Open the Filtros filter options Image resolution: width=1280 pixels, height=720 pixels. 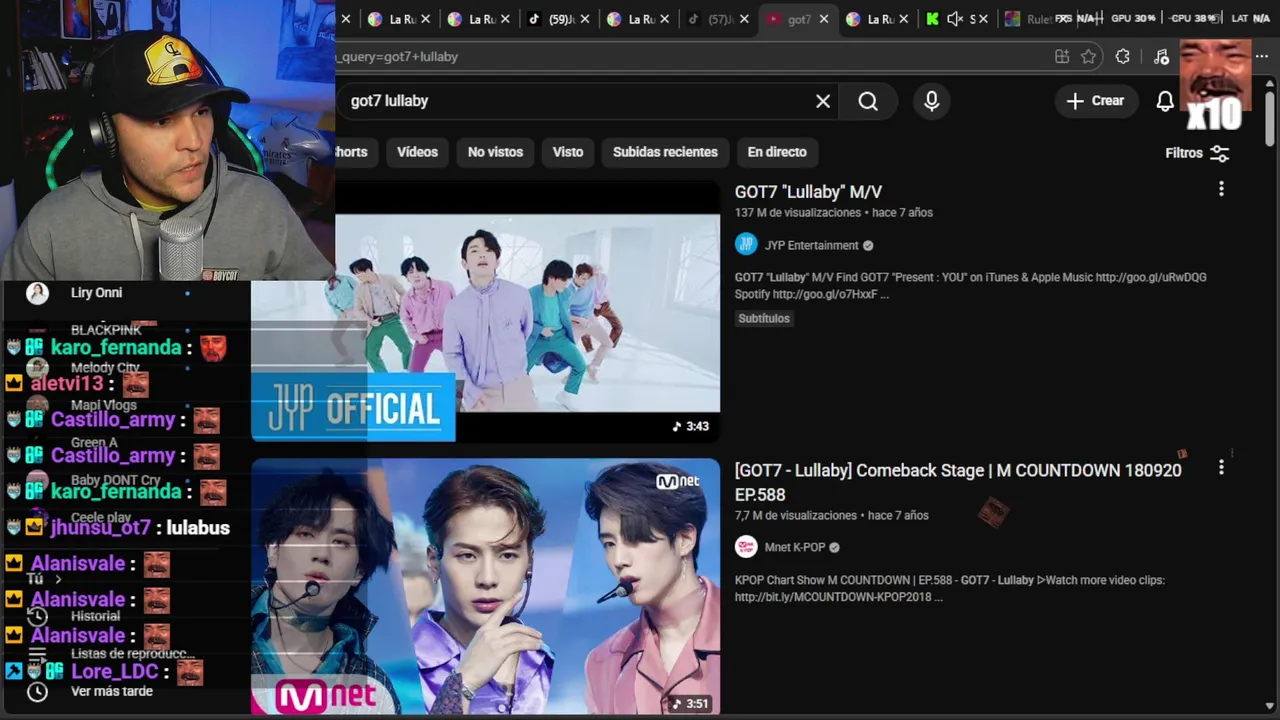pyautogui.click(x=1197, y=153)
